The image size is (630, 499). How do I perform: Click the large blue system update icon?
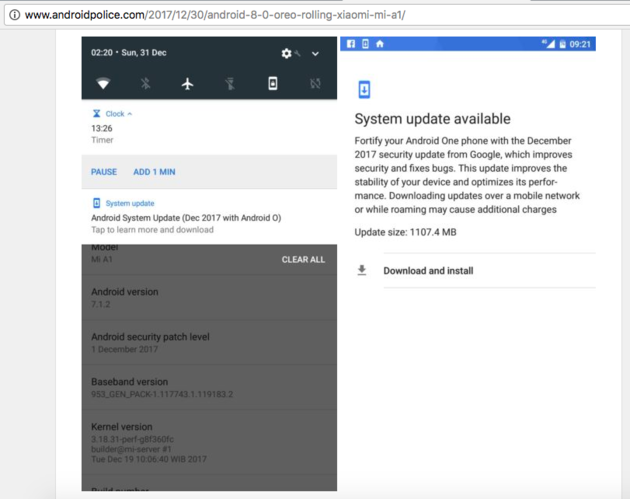pyautogui.click(x=364, y=89)
